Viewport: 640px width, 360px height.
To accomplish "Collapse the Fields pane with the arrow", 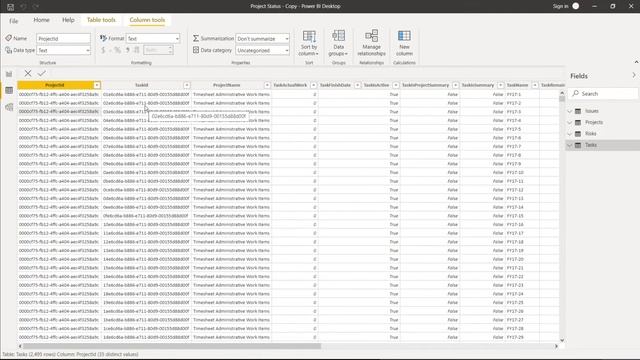I will [633, 76].
